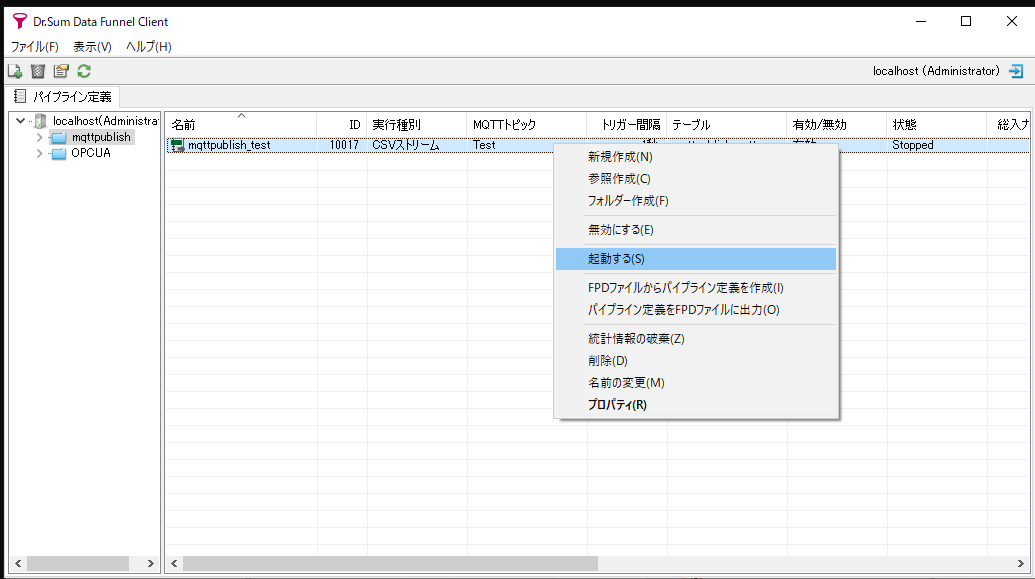Select the localhost(Administra tree root label

(x=106, y=121)
